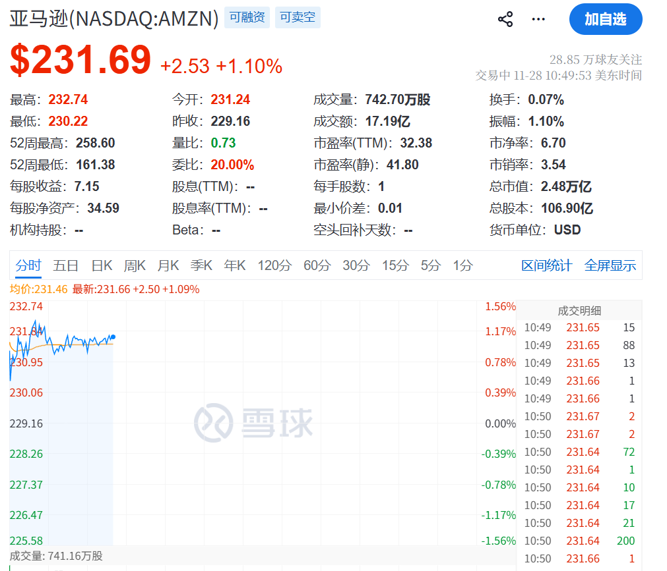The image size is (667, 571).
Task: Click the share icon near the title
Action: click(505, 19)
